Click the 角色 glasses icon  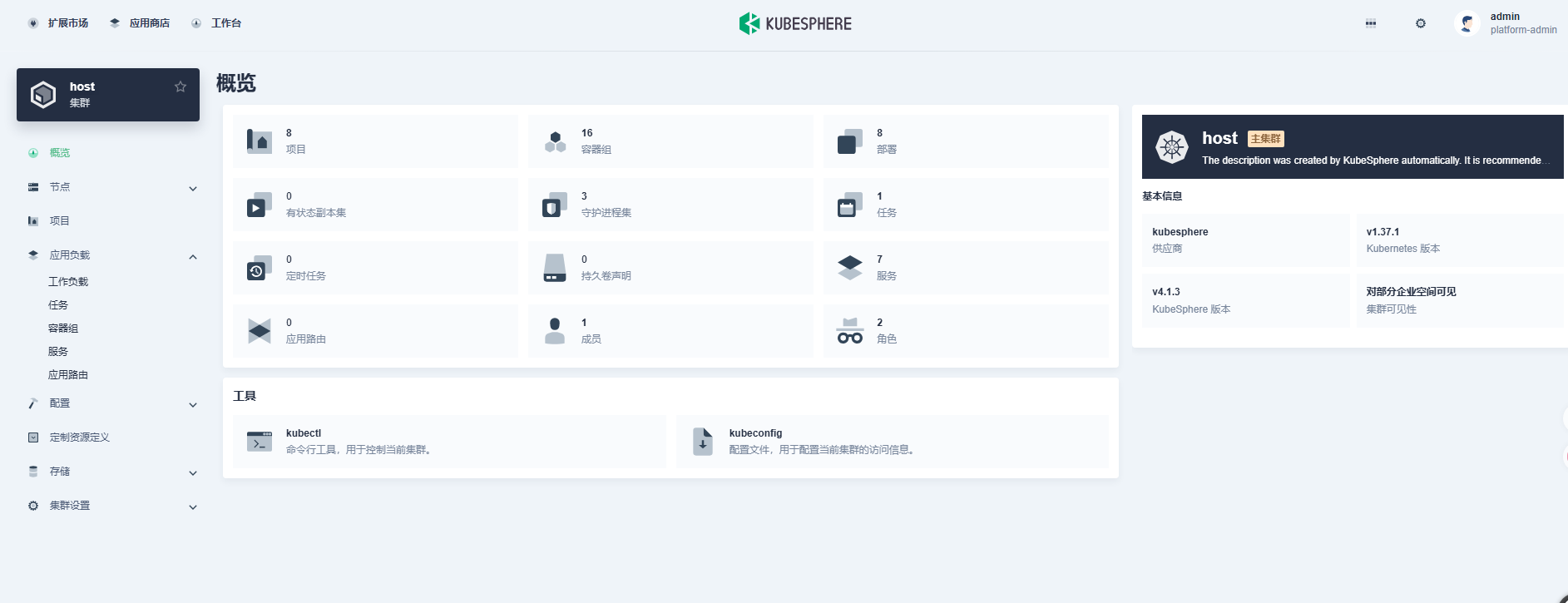point(850,331)
